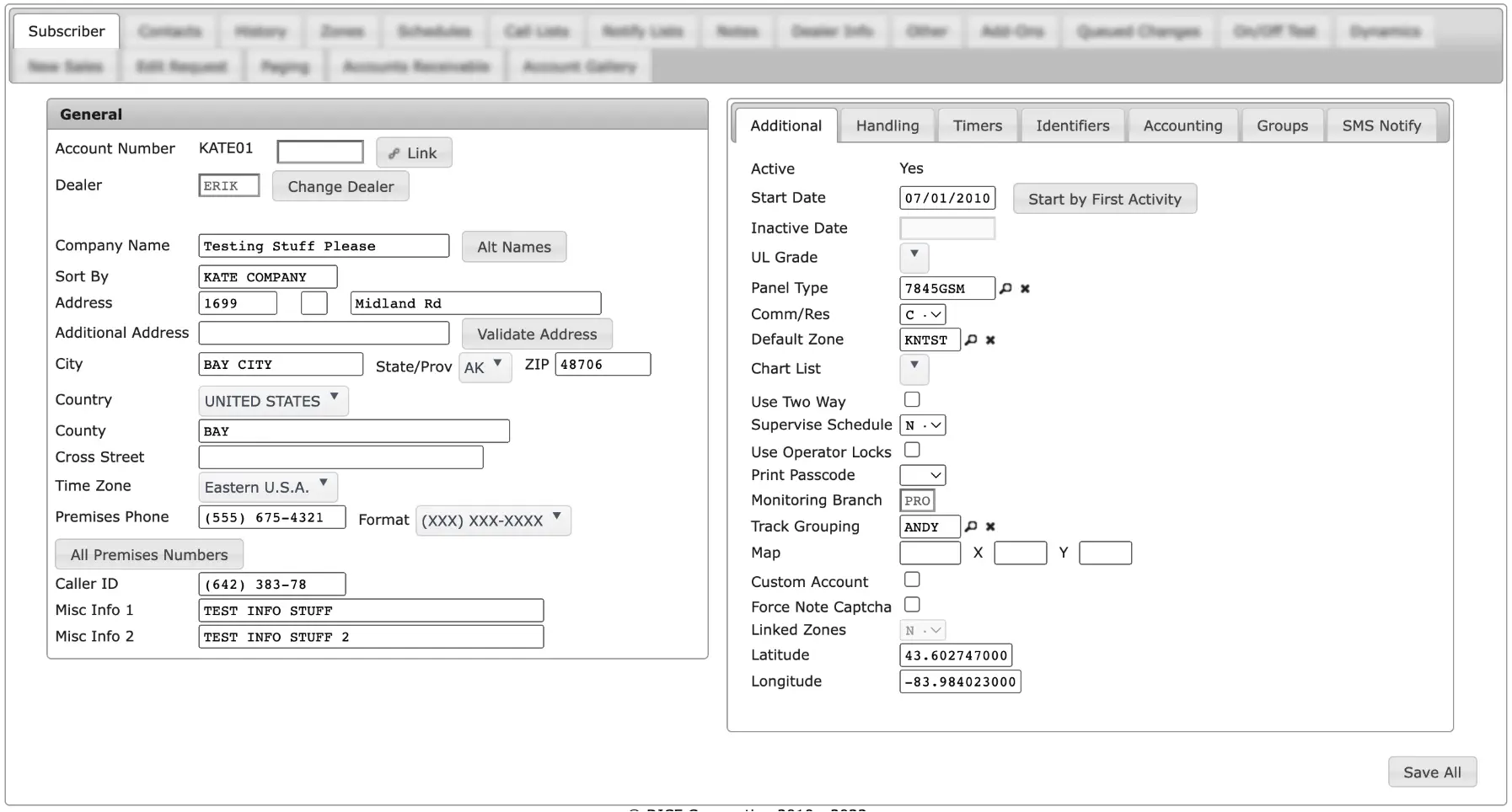This screenshot has width=1512, height=812.
Task: Switch to the Groups tab
Action: (1282, 126)
